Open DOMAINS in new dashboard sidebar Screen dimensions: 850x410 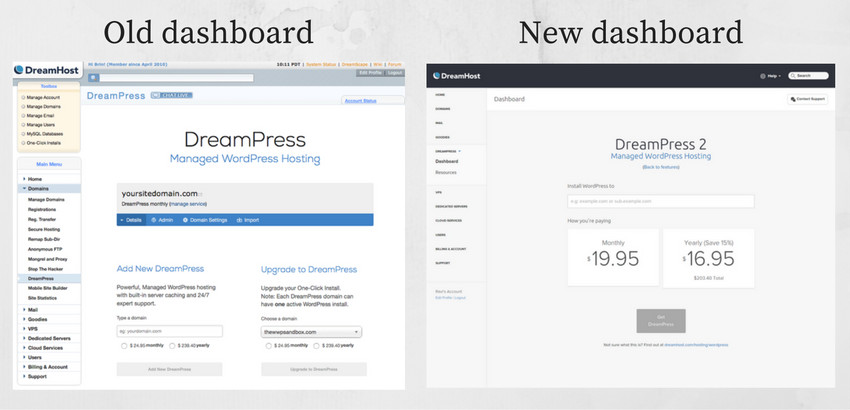442,108
